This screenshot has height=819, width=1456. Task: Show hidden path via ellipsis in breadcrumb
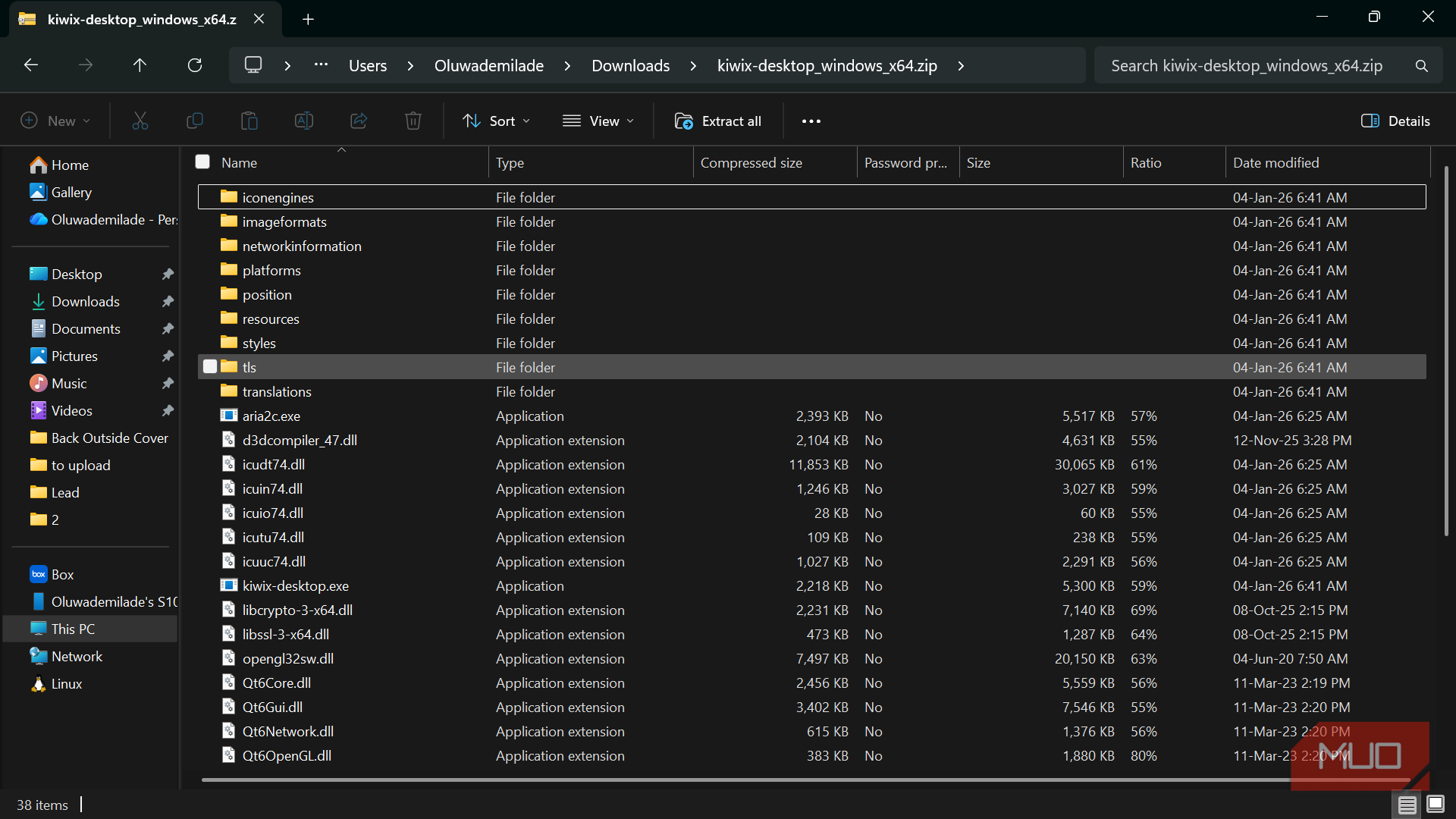(x=322, y=65)
